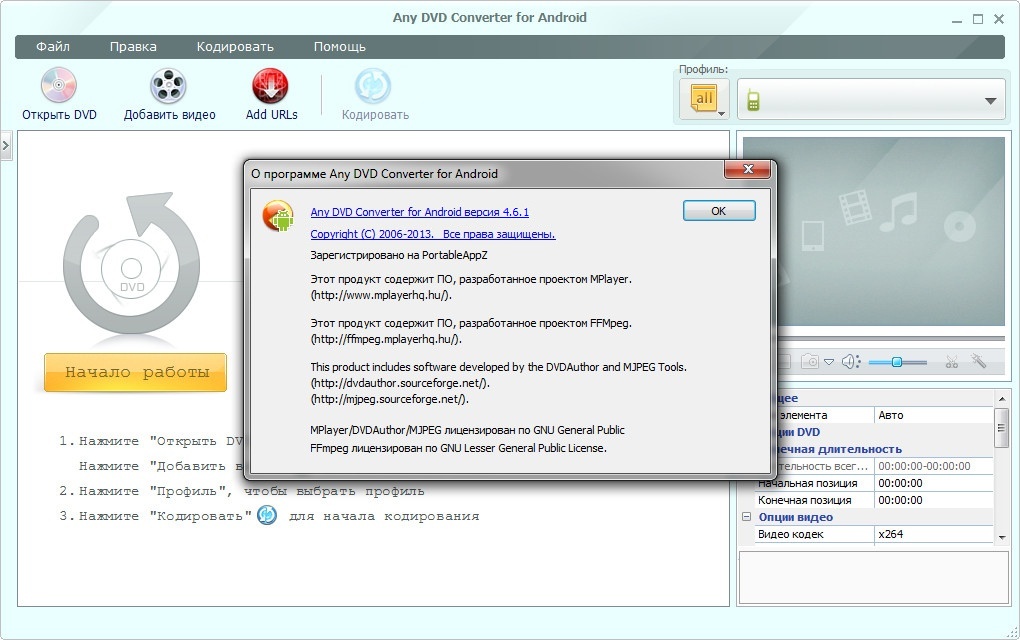Click the properties scrollbar down arrow
The height and width of the screenshot is (640, 1020).
click(x=1002, y=537)
